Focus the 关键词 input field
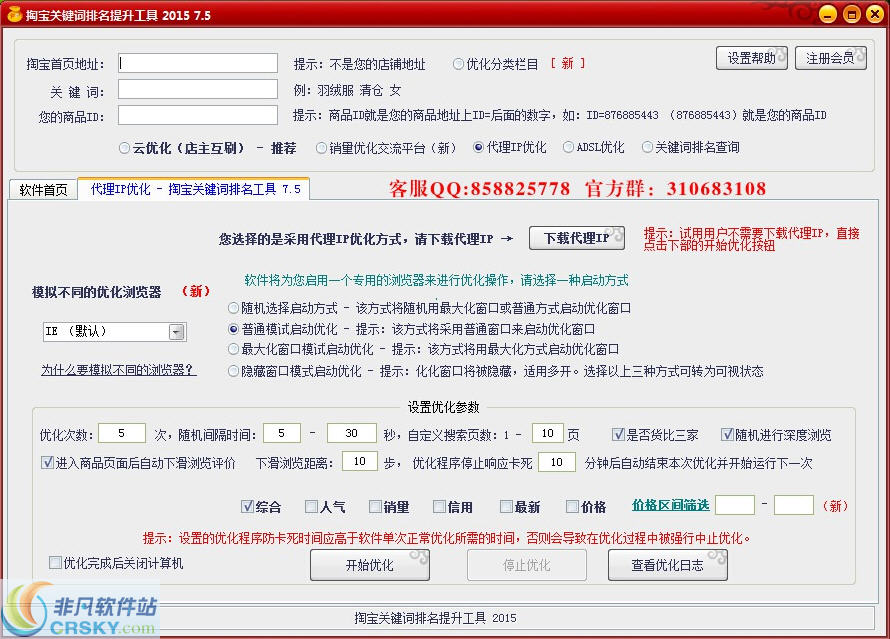Screen dimensions: 890x639 point(198,89)
